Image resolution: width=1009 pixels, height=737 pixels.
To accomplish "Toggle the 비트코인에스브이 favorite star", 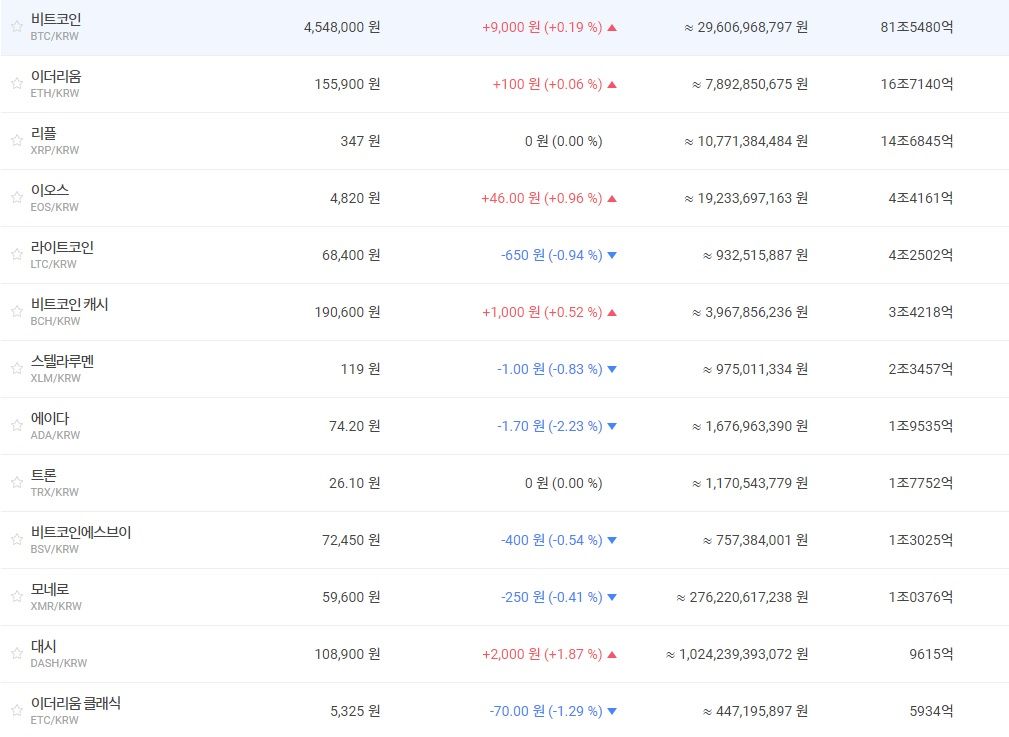I will [x=16, y=540].
